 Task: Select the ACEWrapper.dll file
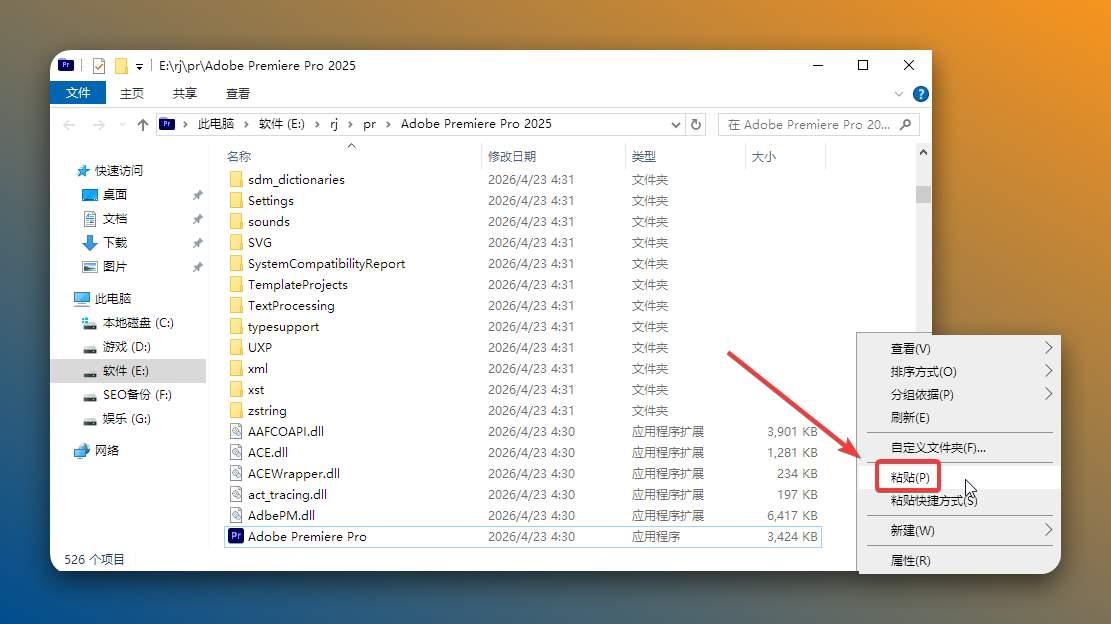pyautogui.click(x=293, y=473)
